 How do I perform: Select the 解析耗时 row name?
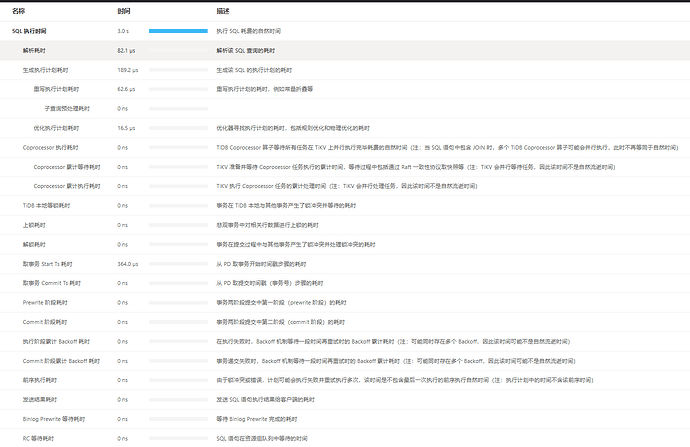34,51
